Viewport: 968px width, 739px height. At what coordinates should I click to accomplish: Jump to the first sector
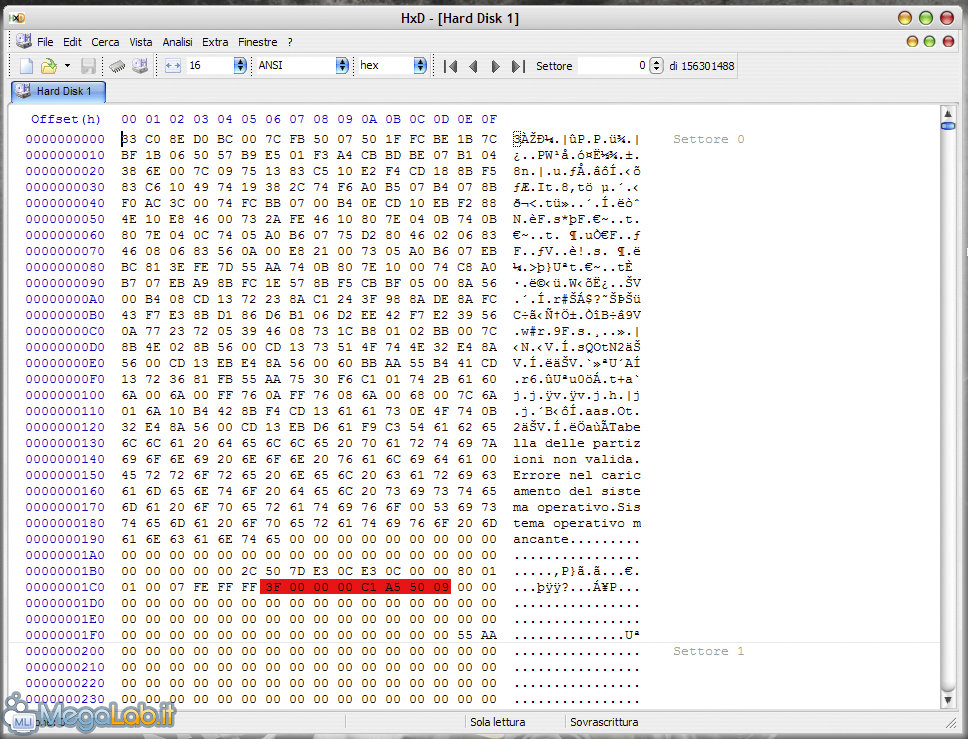[451, 66]
